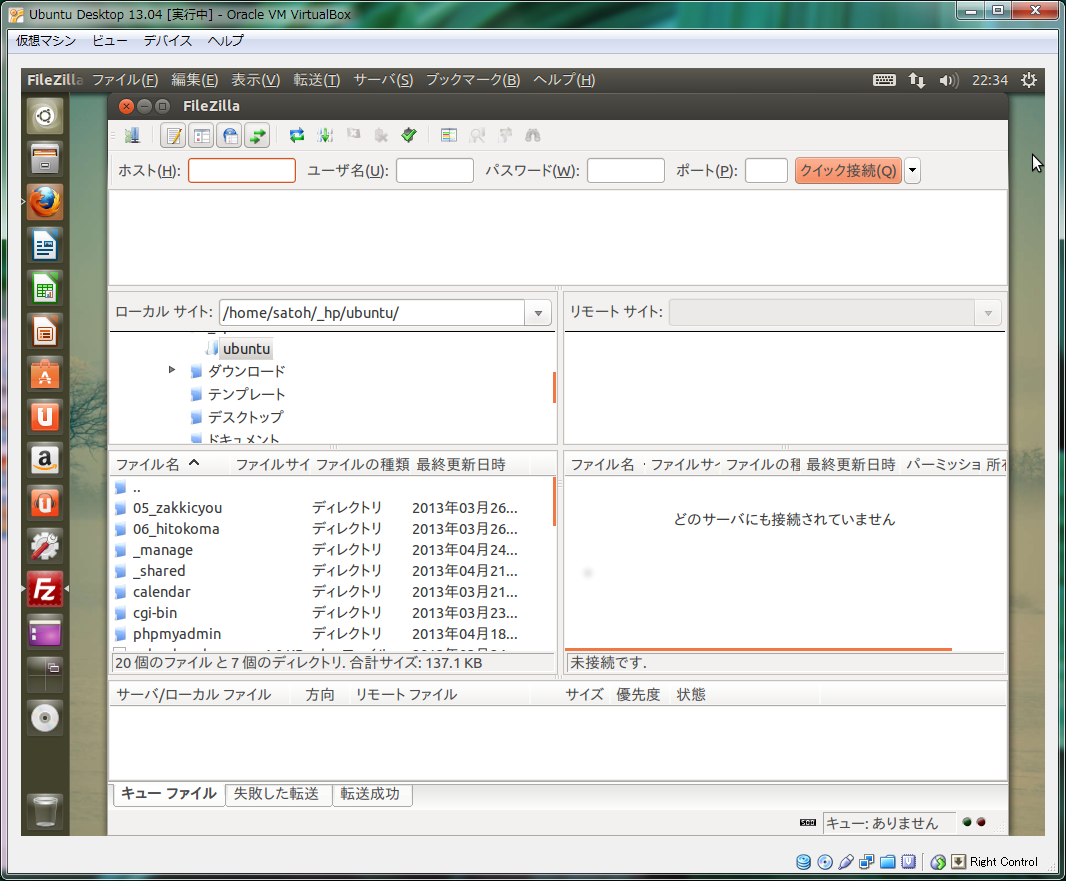The width and height of the screenshot is (1066, 881).
Task: Select the calendar directory row
Action: tap(332, 592)
